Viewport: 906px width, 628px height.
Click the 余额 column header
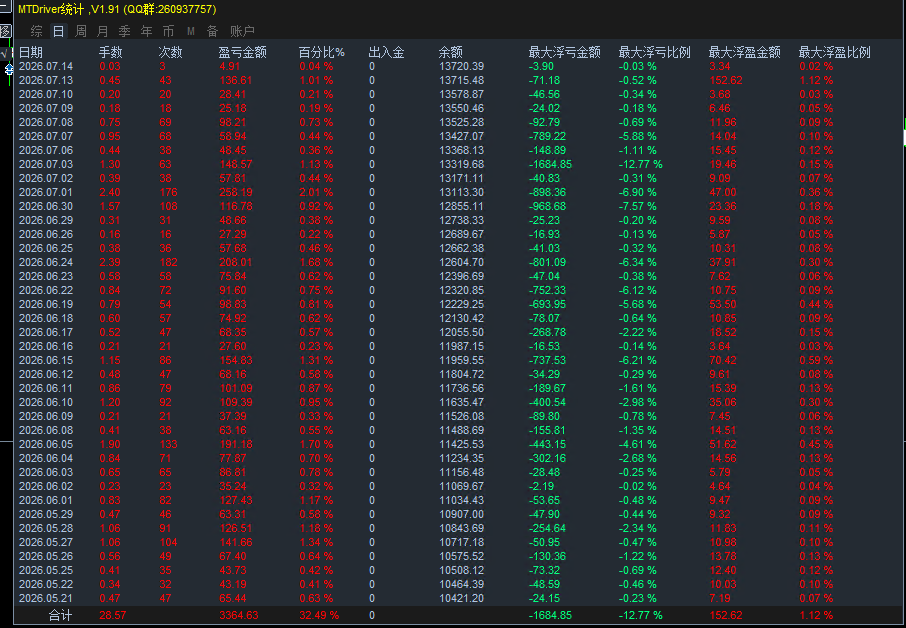[x=451, y=53]
